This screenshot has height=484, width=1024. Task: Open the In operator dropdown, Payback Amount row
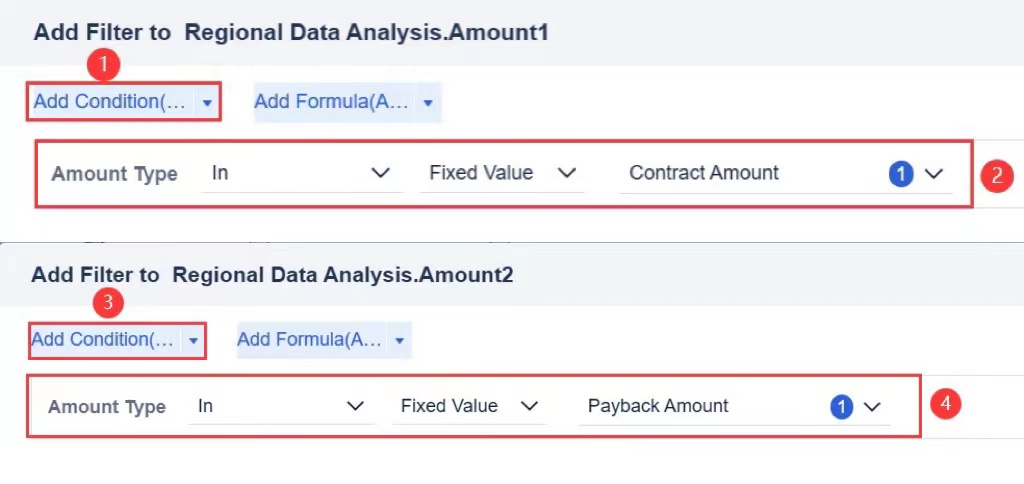coord(280,406)
